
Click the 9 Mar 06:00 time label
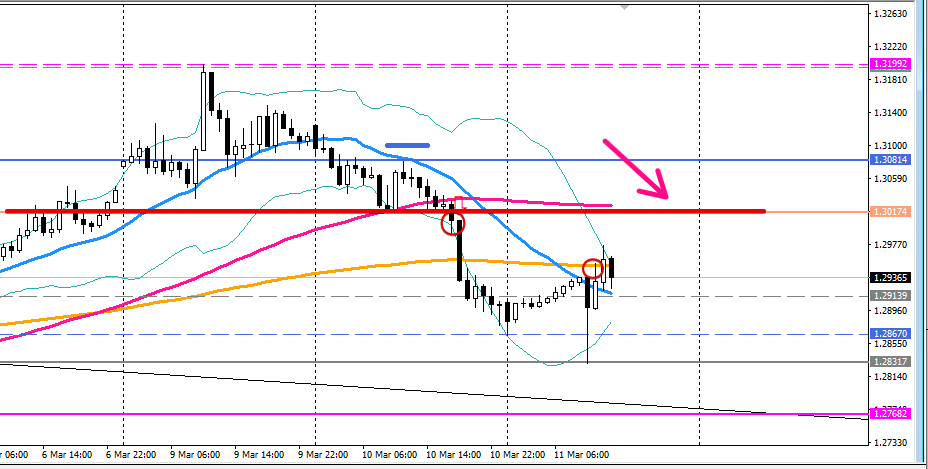coord(195,455)
